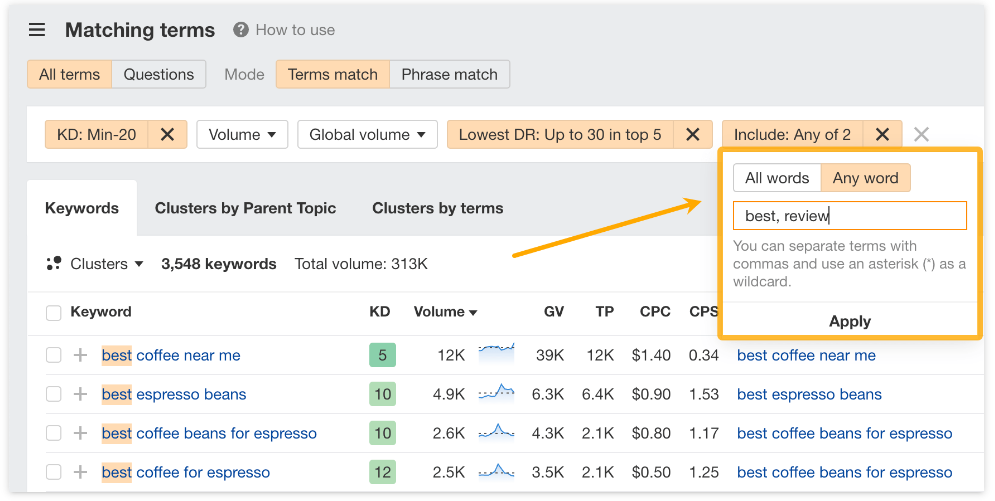Screen dimensions: 995x501
Task: Clear all filters with the gray X
Action: tap(922, 135)
